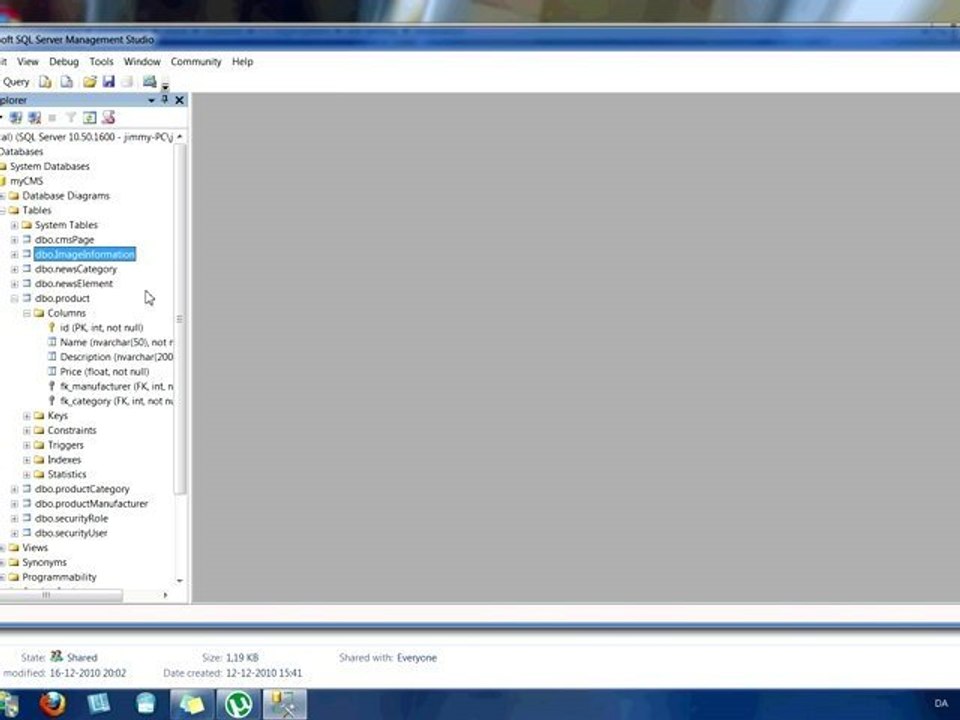Viewport: 960px width, 720px height.
Task: Expand the Constraints folder
Action: tap(27, 431)
